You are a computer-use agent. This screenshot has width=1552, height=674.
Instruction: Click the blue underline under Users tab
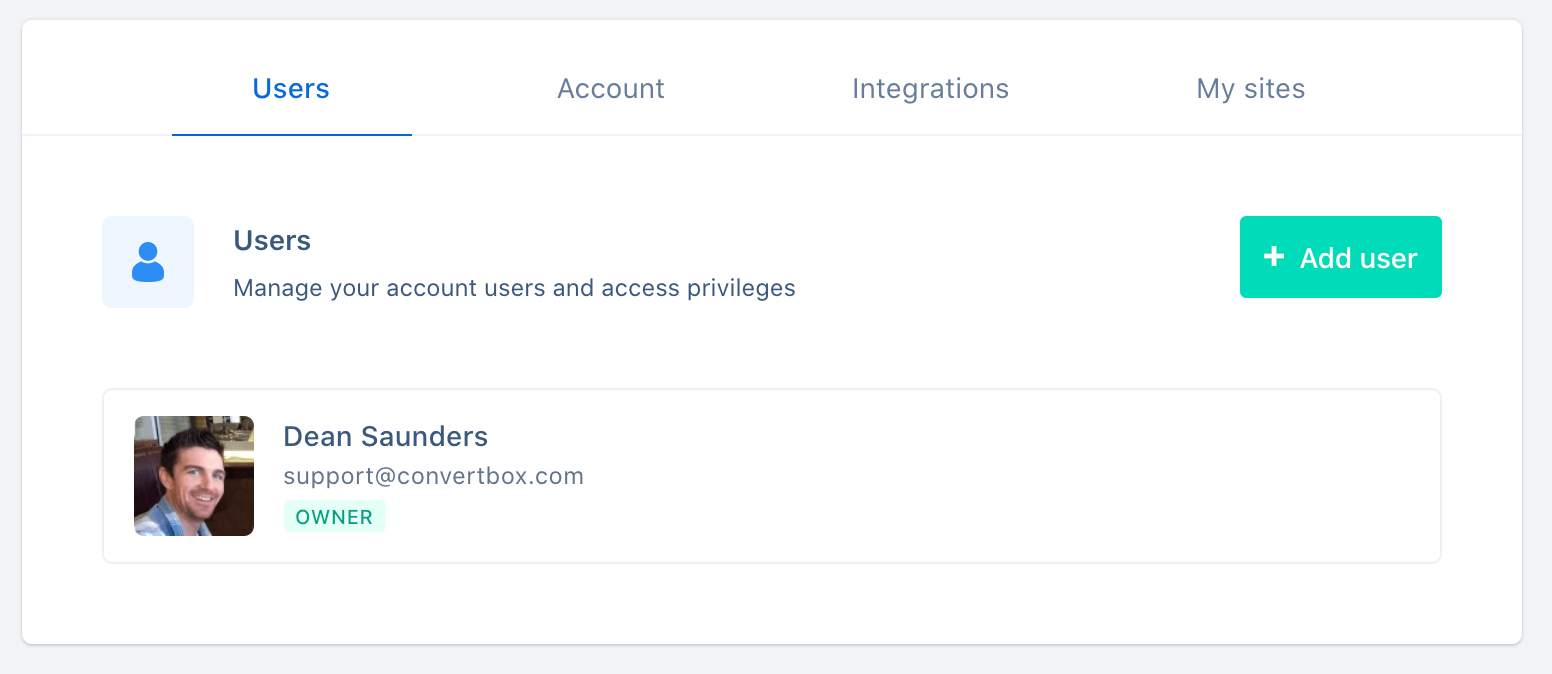tap(292, 134)
